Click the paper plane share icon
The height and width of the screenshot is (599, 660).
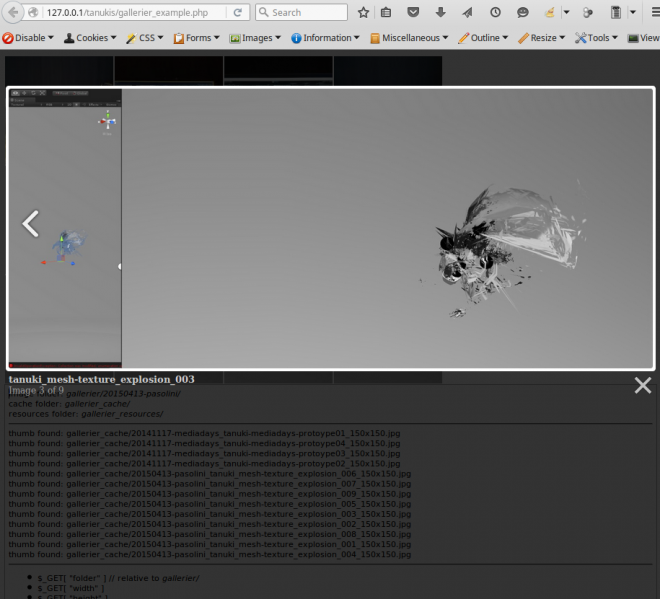click(467, 13)
